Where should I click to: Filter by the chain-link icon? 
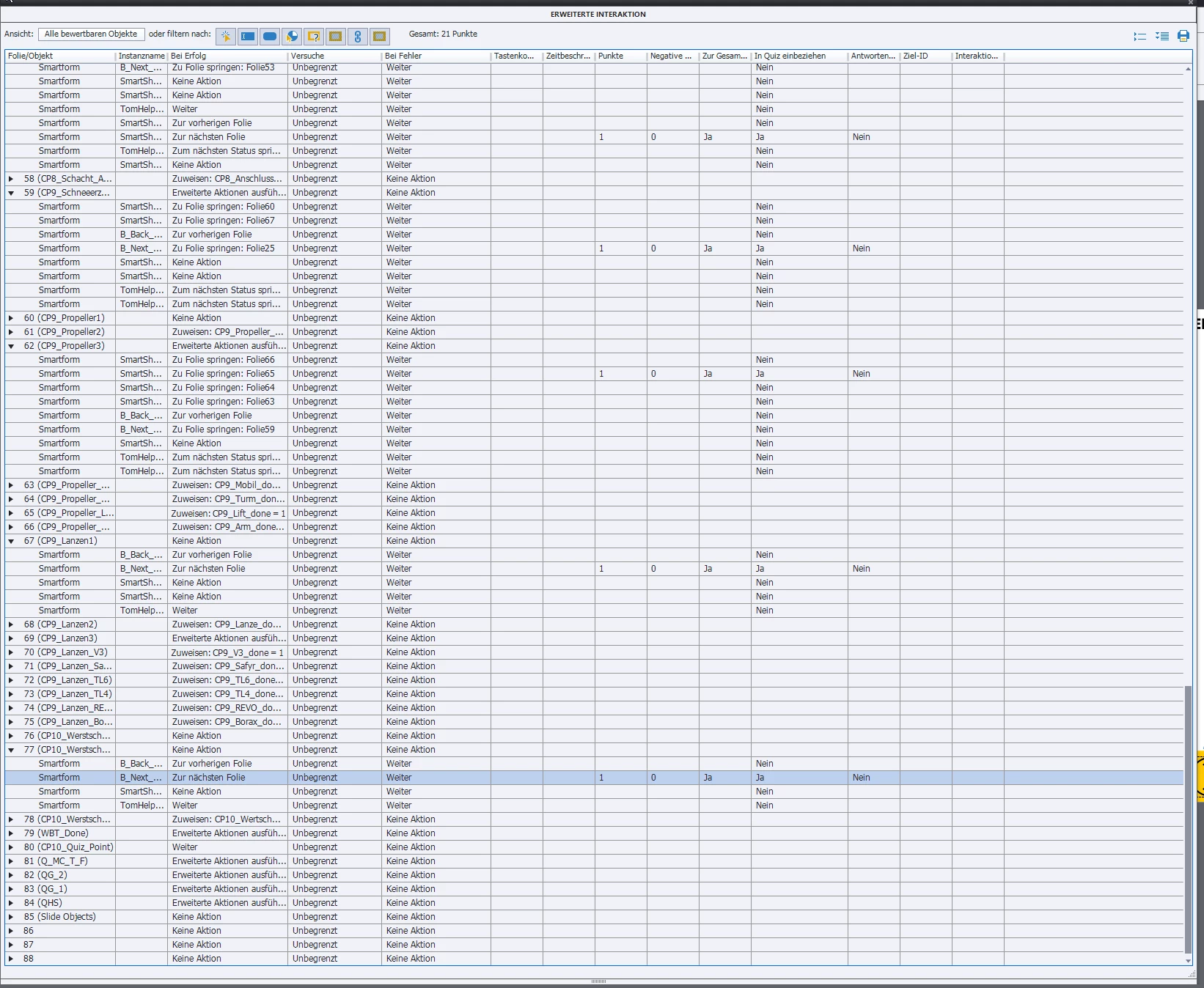[x=358, y=36]
